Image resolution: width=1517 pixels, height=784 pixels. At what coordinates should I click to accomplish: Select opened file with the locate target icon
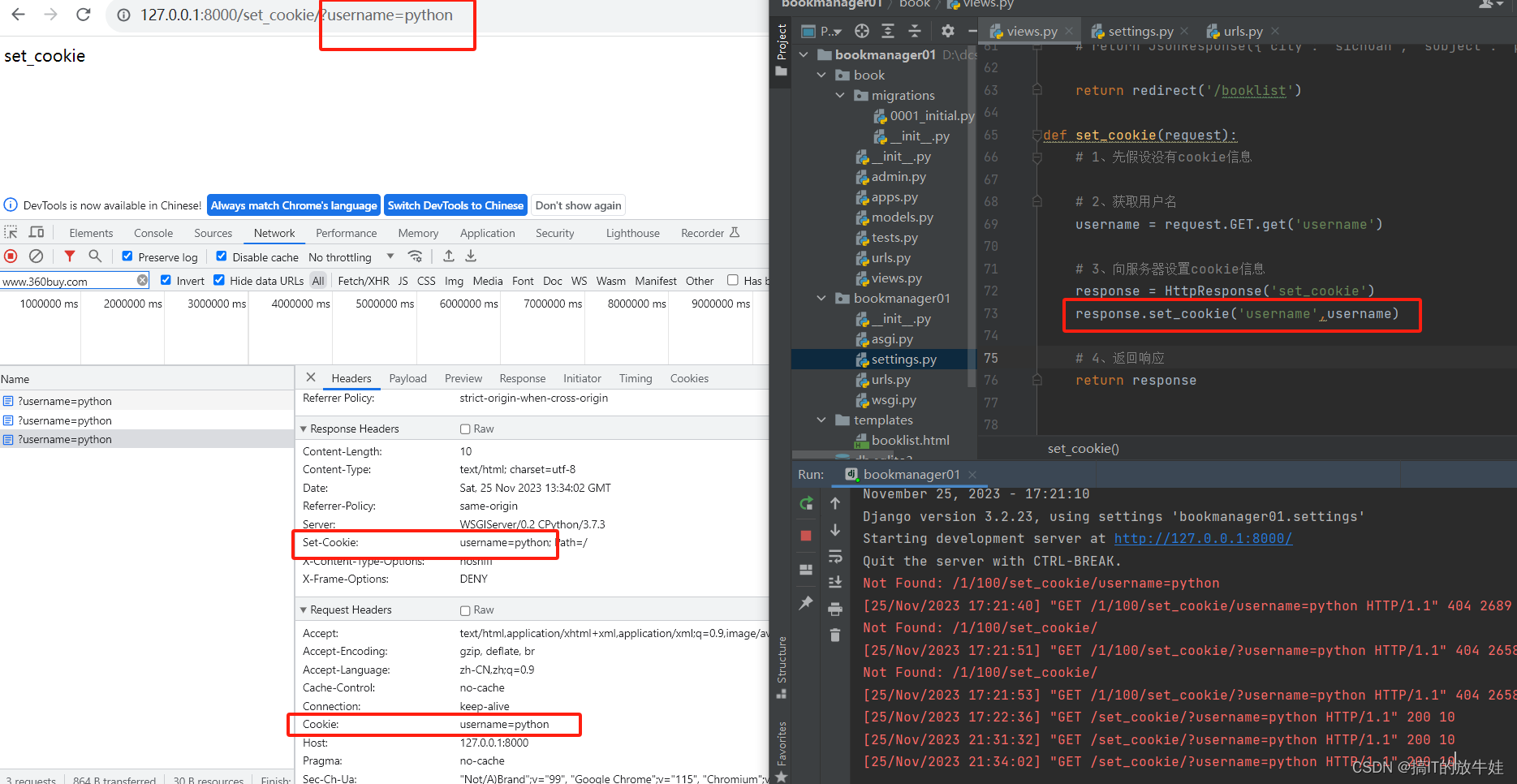point(862,31)
